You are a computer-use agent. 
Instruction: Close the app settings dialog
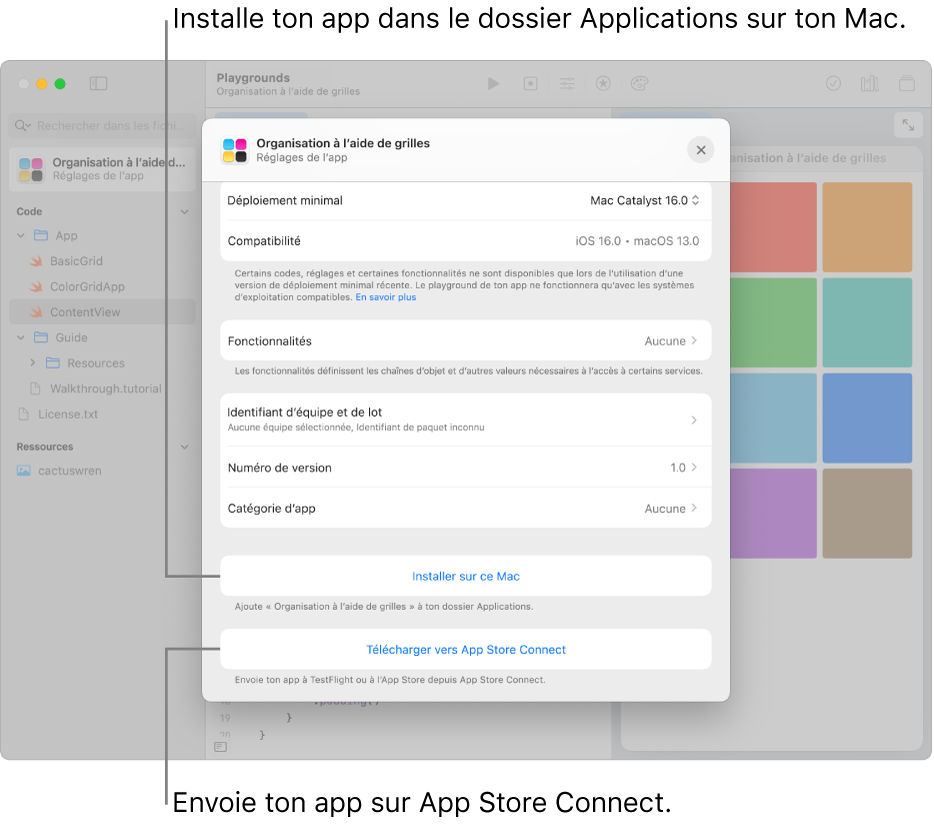[x=701, y=150]
